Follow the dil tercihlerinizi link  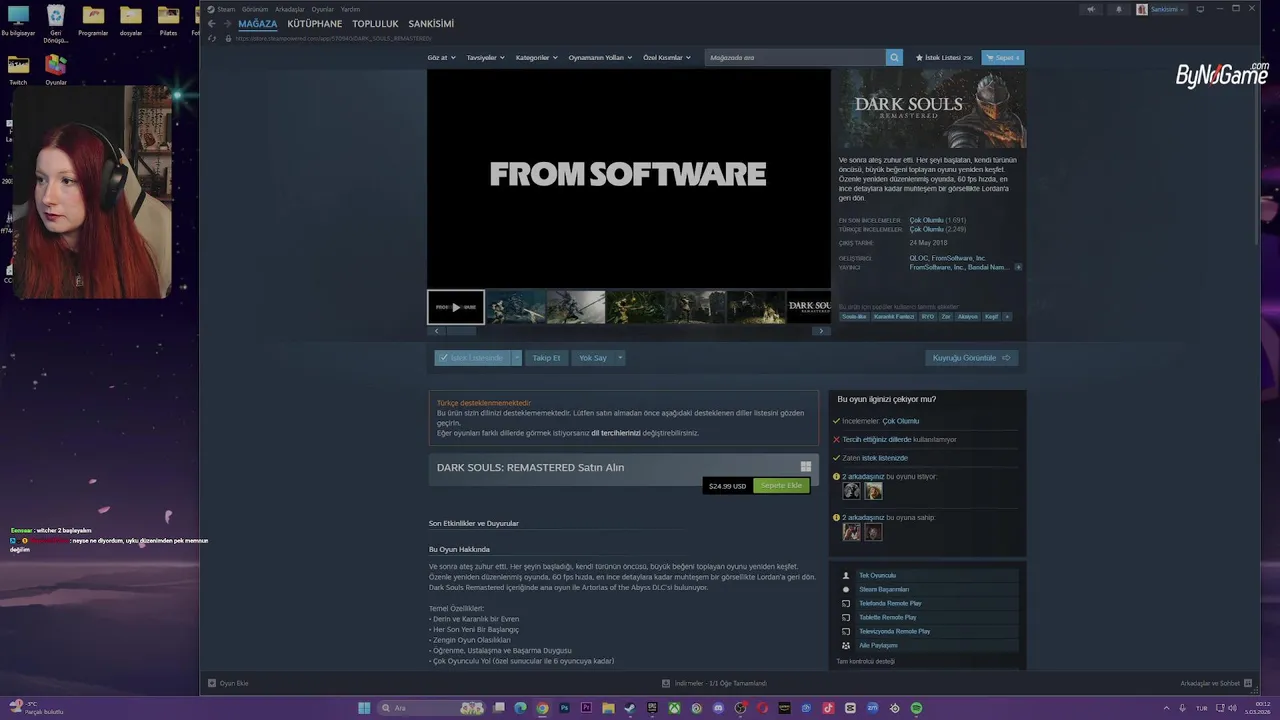615,433
